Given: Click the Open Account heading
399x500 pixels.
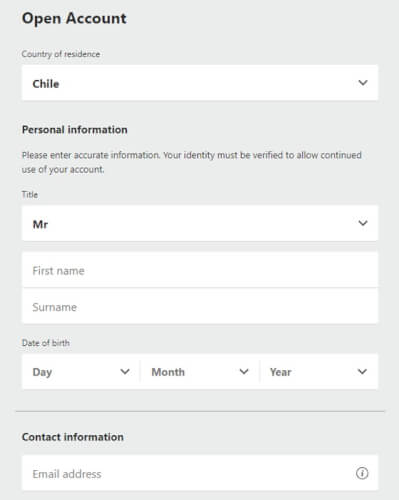Looking at the screenshot, I should [74, 18].
